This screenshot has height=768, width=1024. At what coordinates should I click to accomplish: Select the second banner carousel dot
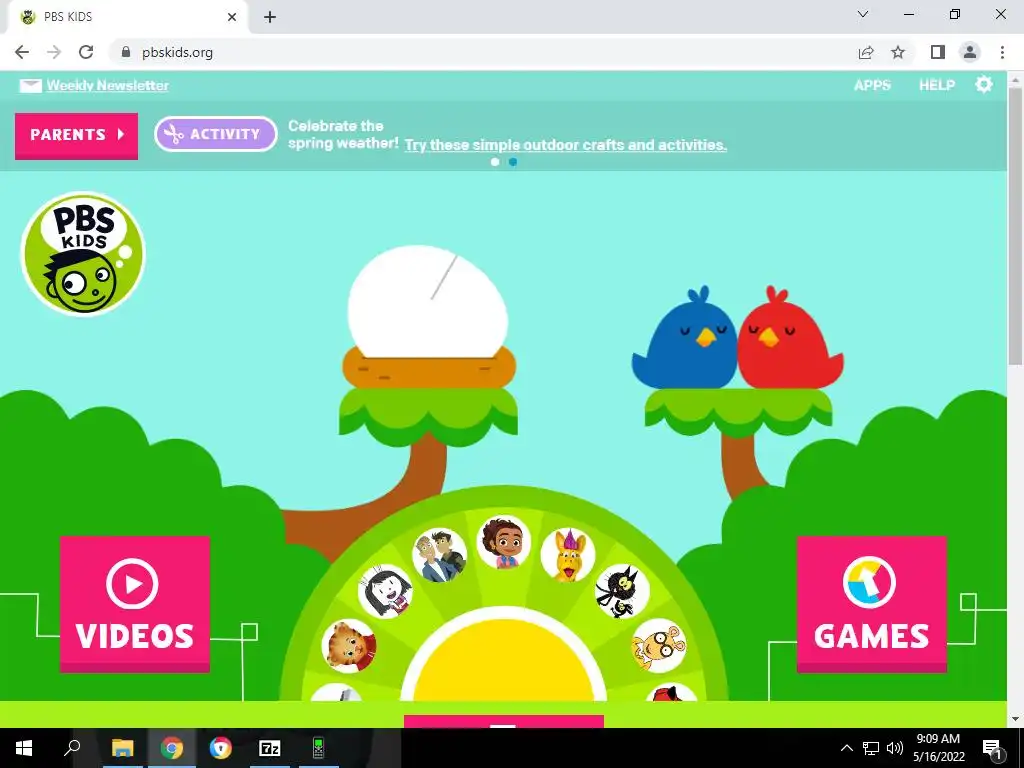[513, 162]
